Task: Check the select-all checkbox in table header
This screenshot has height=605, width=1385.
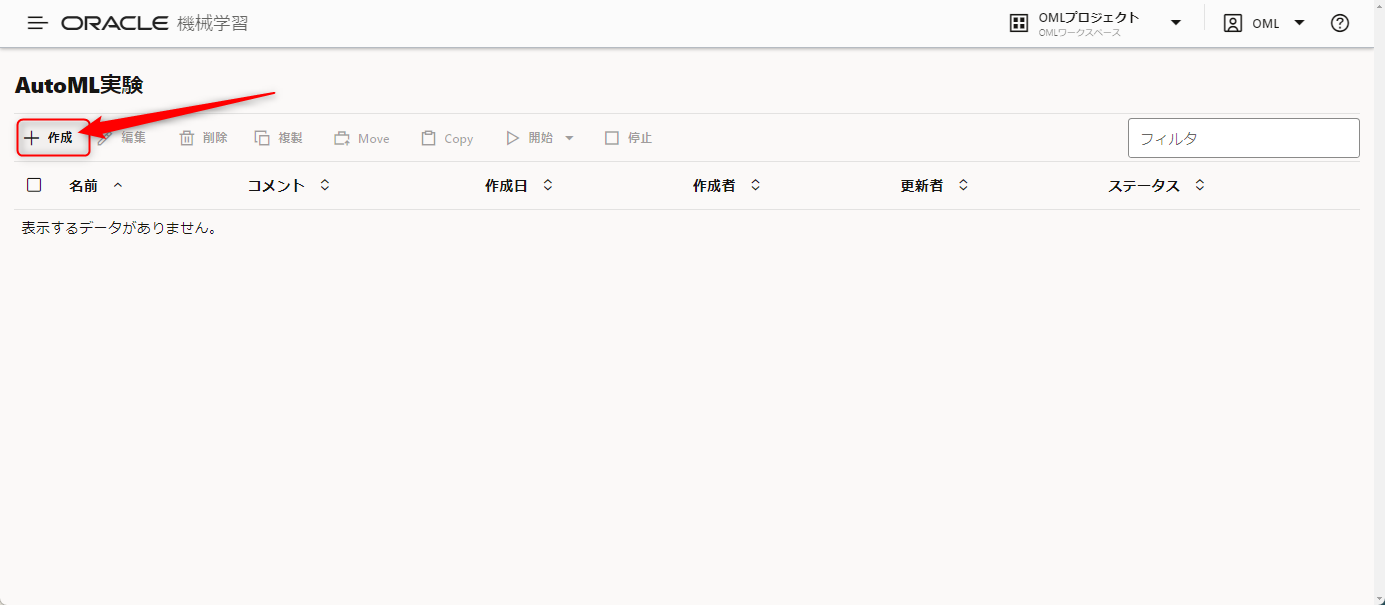Action: pyautogui.click(x=34, y=185)
